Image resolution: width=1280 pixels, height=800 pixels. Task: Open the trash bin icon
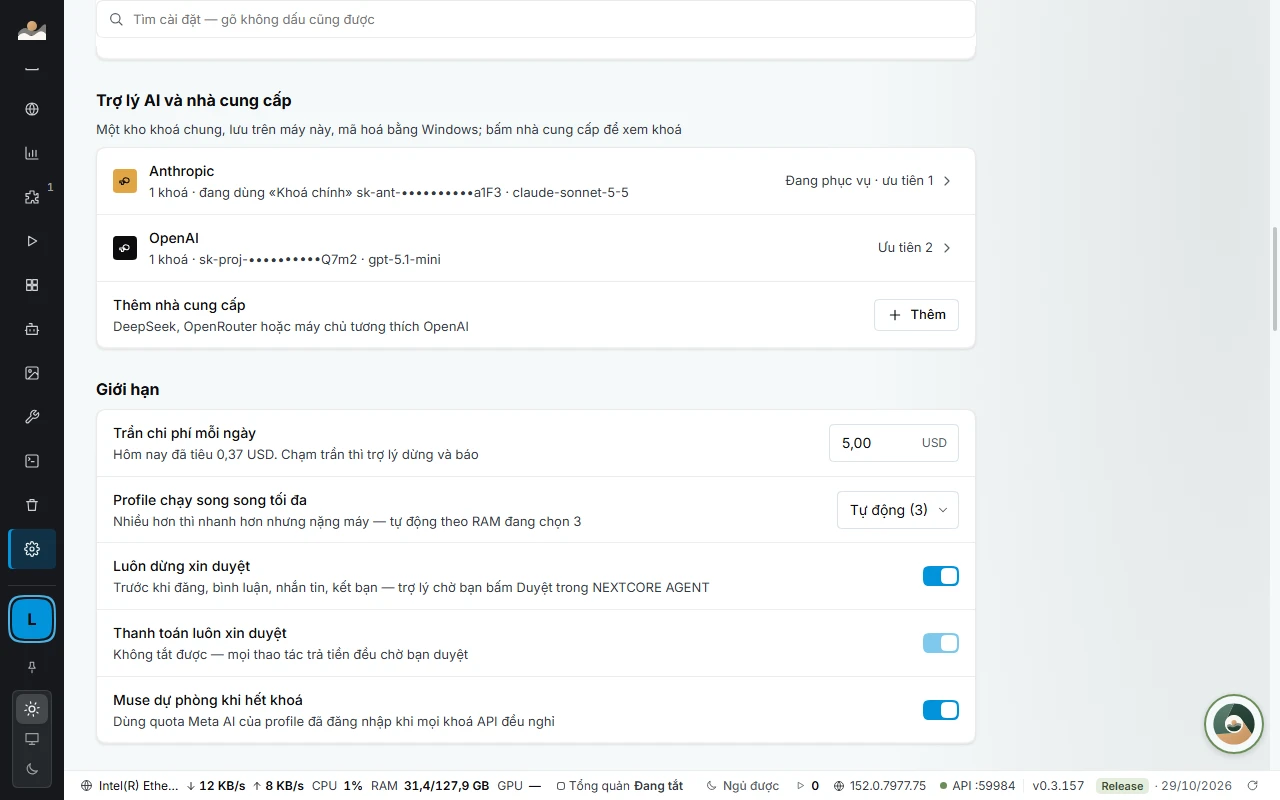click(x=32, y=505)
